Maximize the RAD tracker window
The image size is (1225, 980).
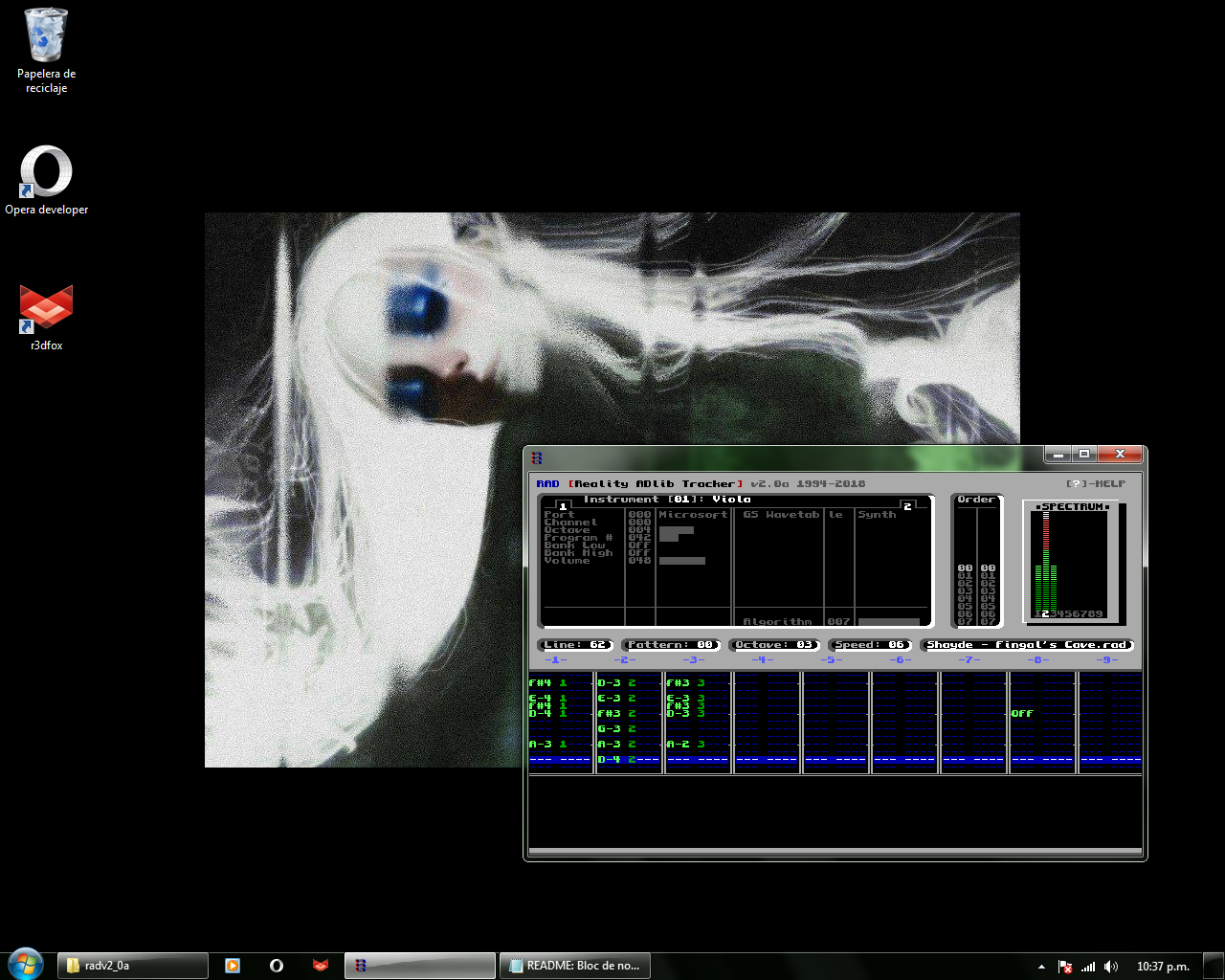point(1083,454)
